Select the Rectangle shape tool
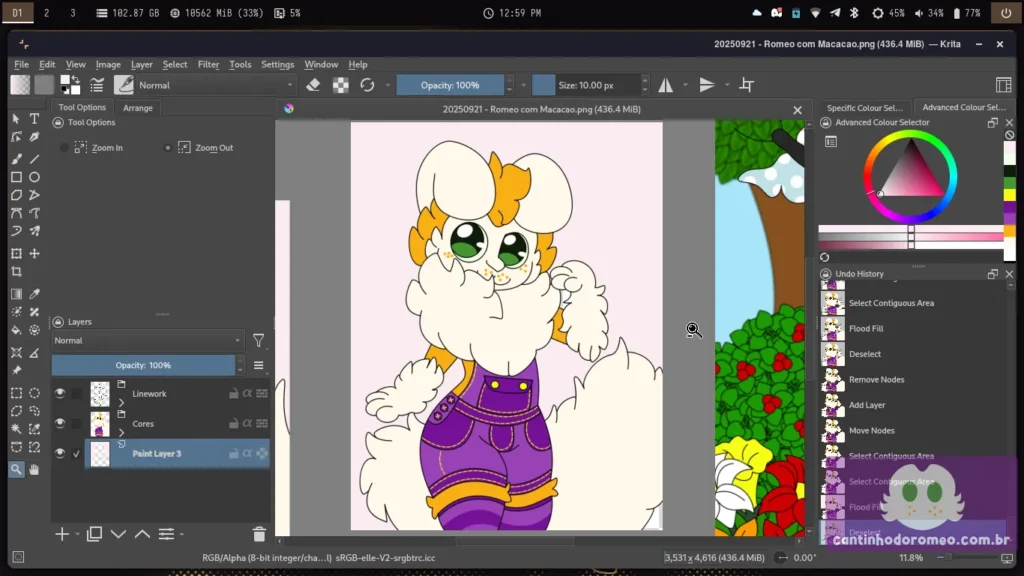The width and height of the screenshot is (1024, 576). pyautogui.click(x=16, y=177)
